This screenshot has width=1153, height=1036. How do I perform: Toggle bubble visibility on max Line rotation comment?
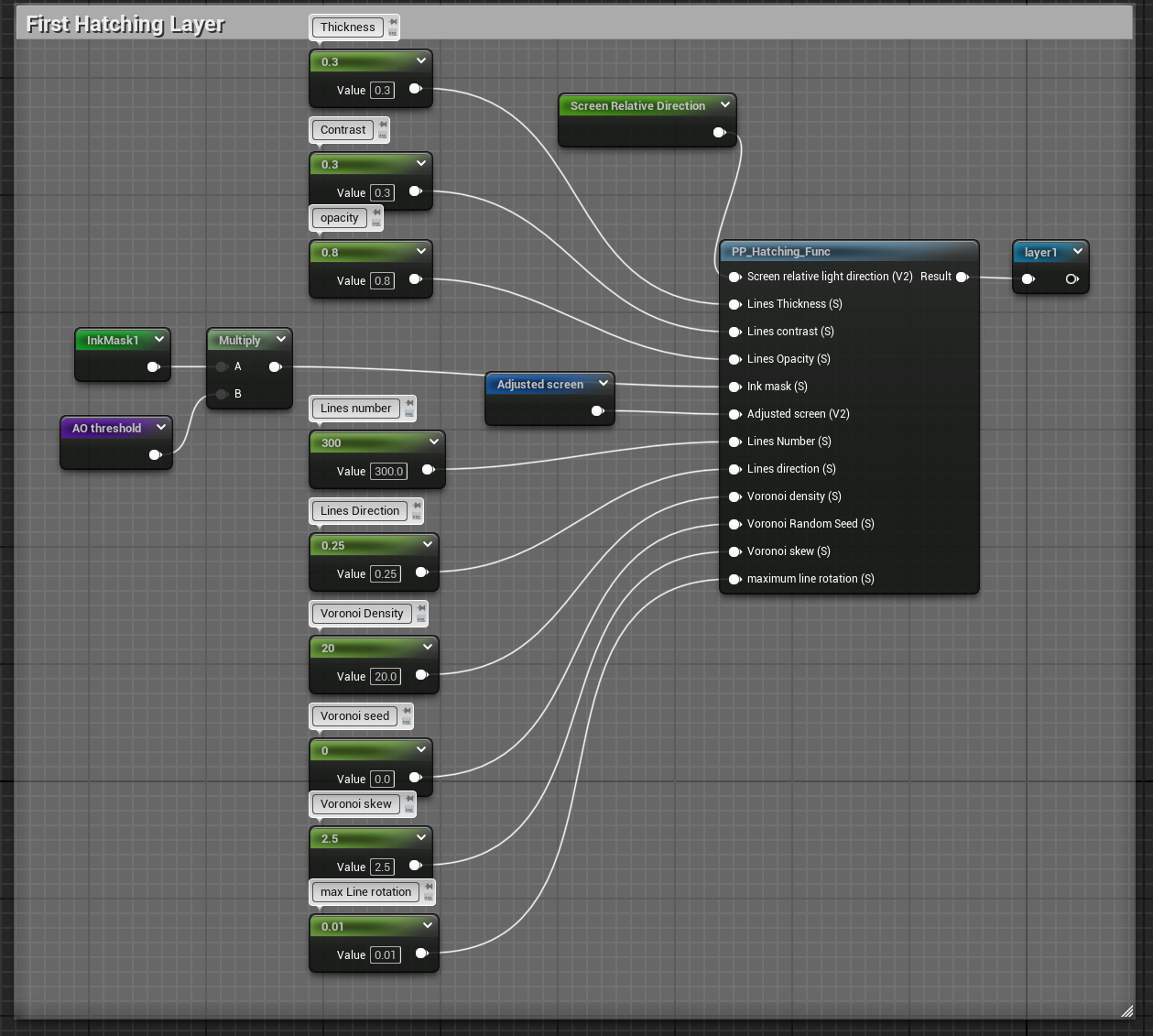pyautogui.click(x=429, y=898)
